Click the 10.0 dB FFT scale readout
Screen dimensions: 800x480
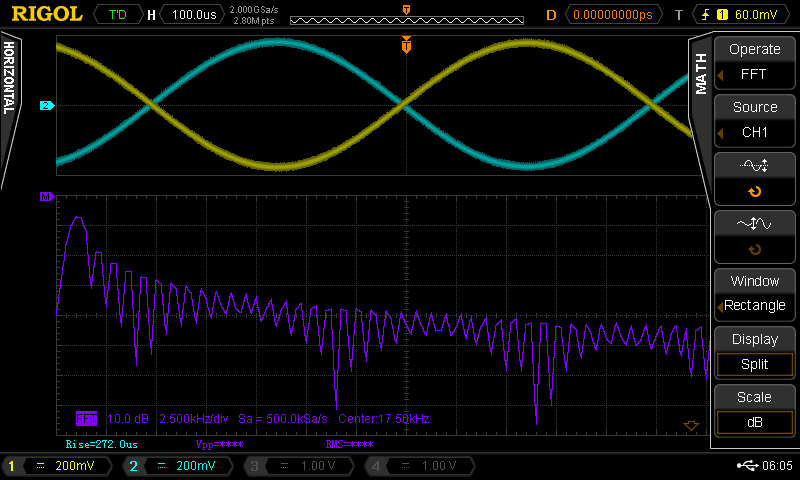click(128, 419)
